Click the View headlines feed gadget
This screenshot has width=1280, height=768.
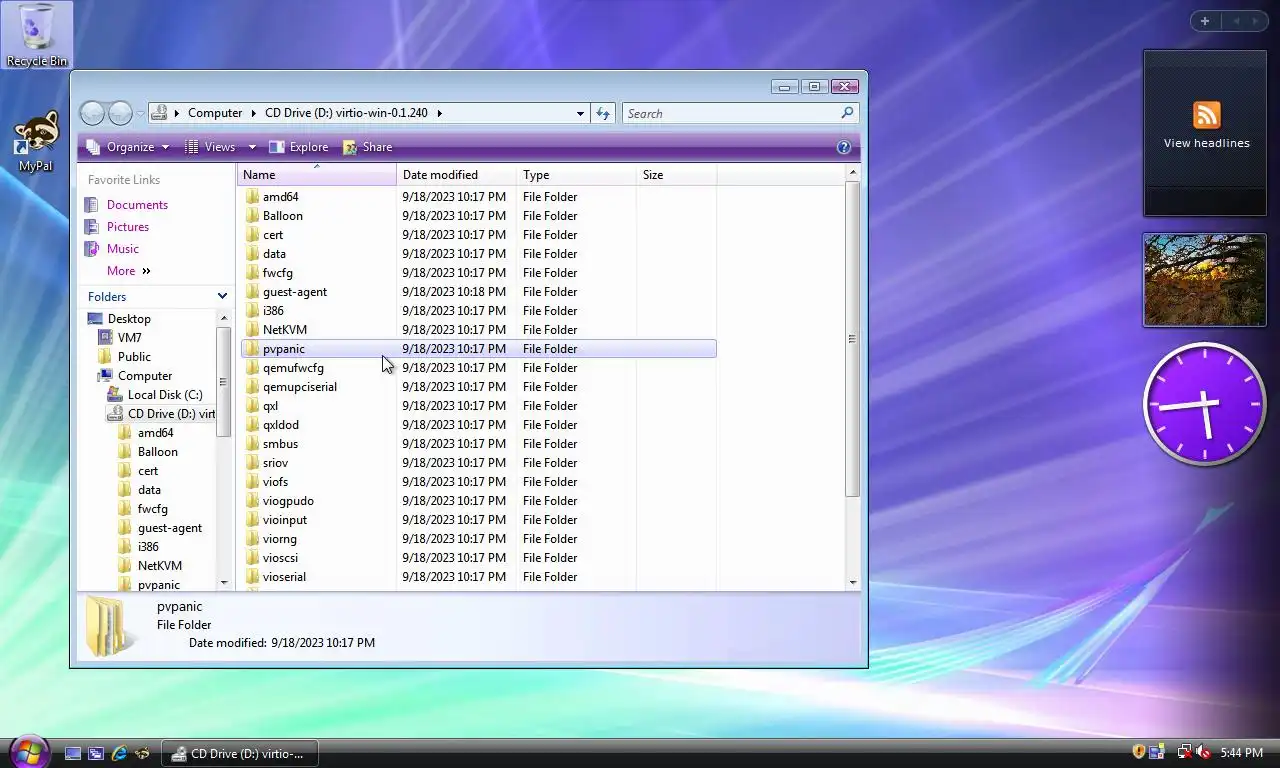tap(1206, 133)
